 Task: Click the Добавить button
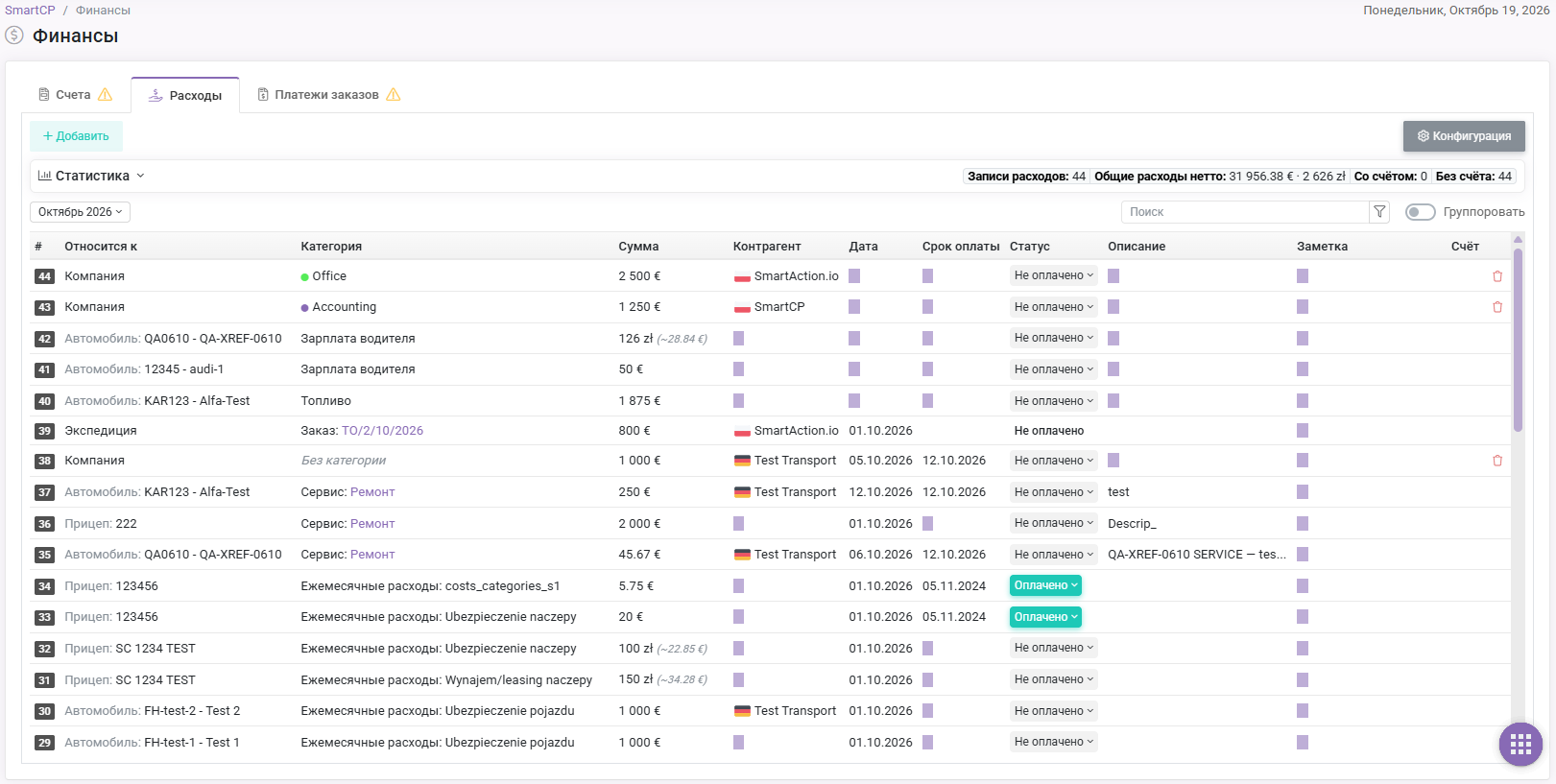point(76,136)
